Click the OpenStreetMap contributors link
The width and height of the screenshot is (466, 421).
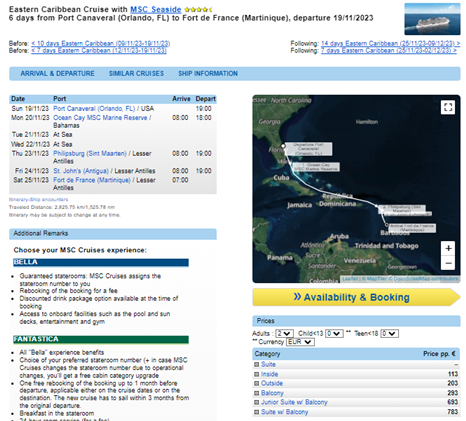click(x=426, y=279)
